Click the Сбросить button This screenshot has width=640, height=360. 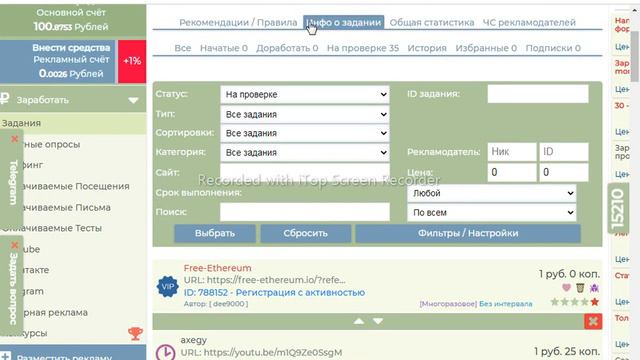[x=305, y=233]
